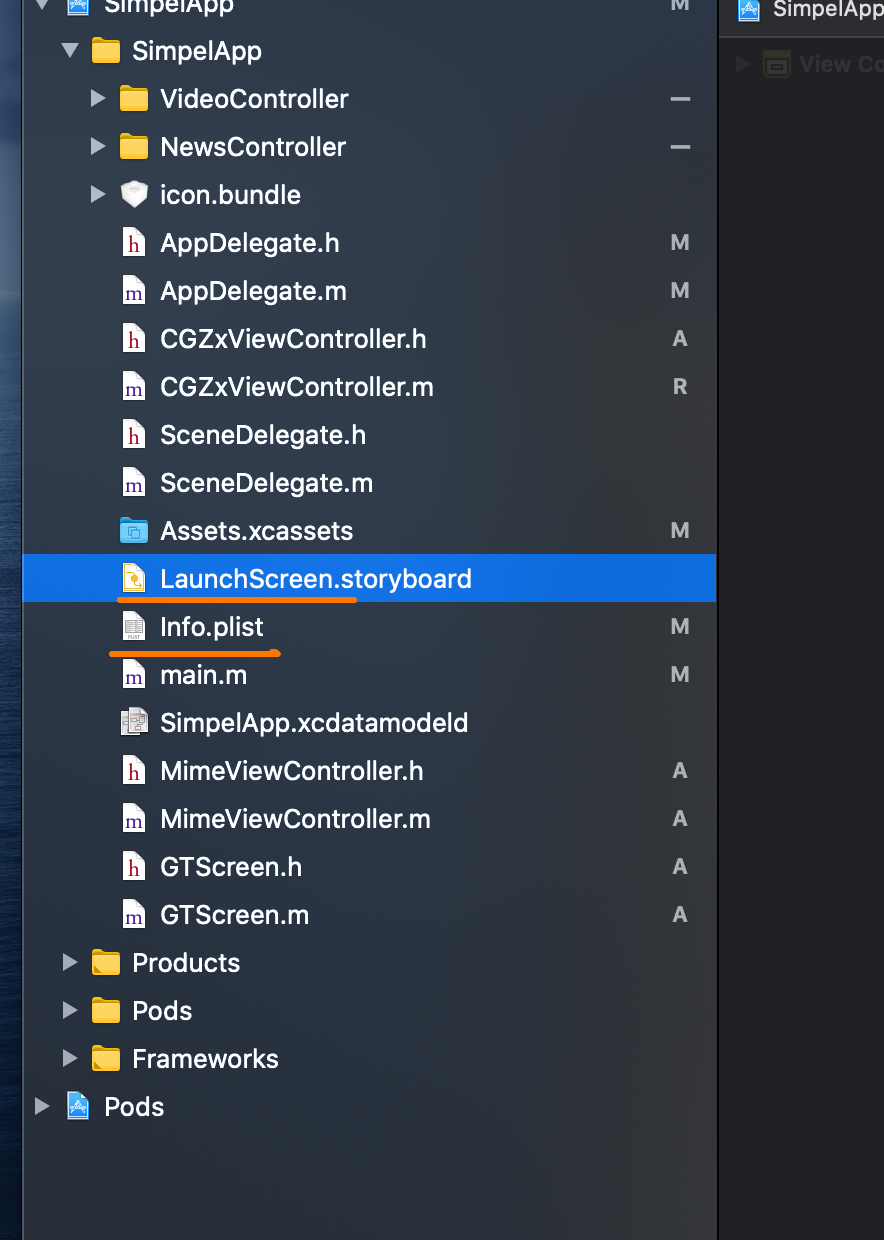The image size is (884, 1240).
Task: Click the LaunchScreen.storyboard file icon
Action: pyautogui.click(x=133, y=579)
